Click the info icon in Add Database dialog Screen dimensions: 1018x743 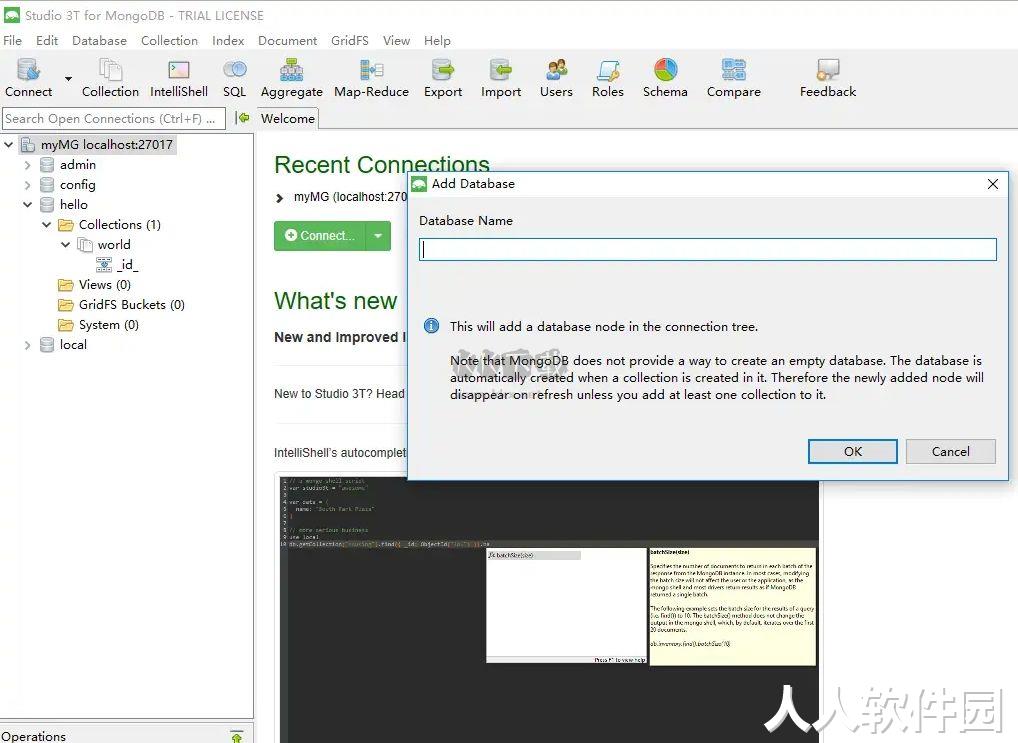point(431,326)
